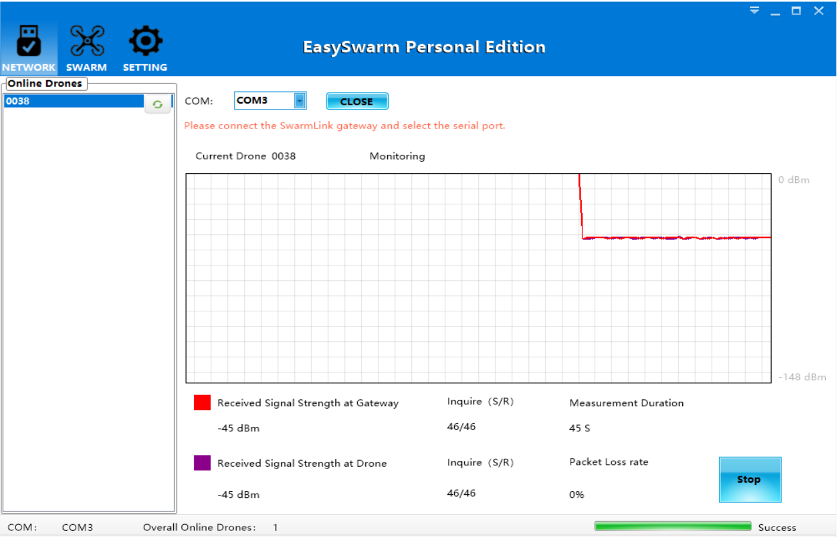Click the 'Current Drone 0038' label
Viewport: 837px width, 537px height.
(x=246, y=156)
